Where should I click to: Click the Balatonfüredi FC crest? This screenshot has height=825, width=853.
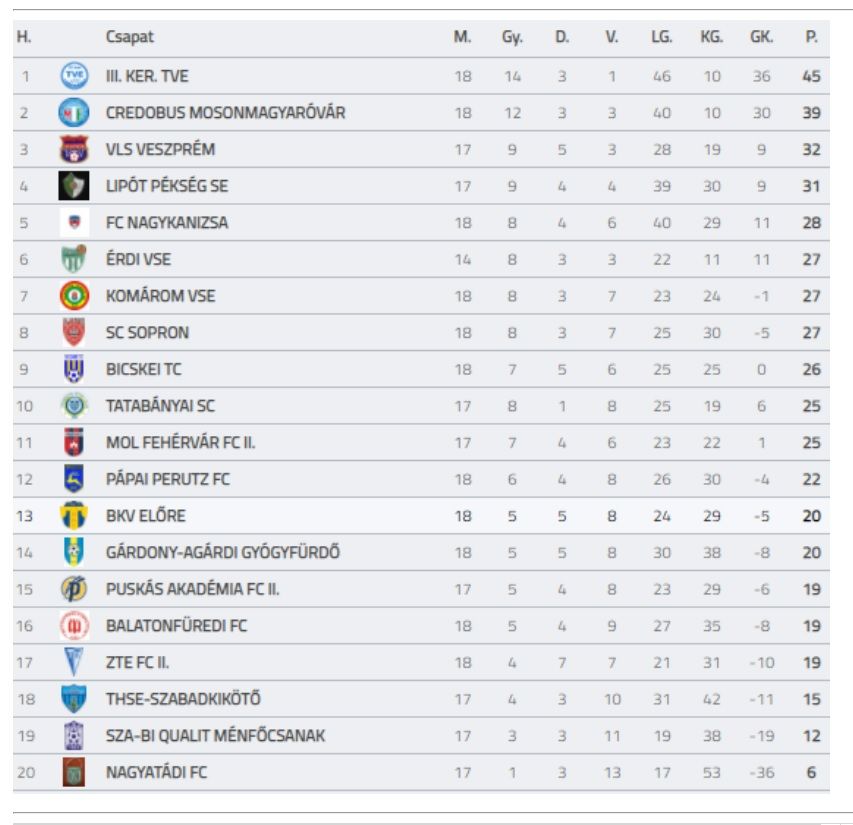point(74,626)
